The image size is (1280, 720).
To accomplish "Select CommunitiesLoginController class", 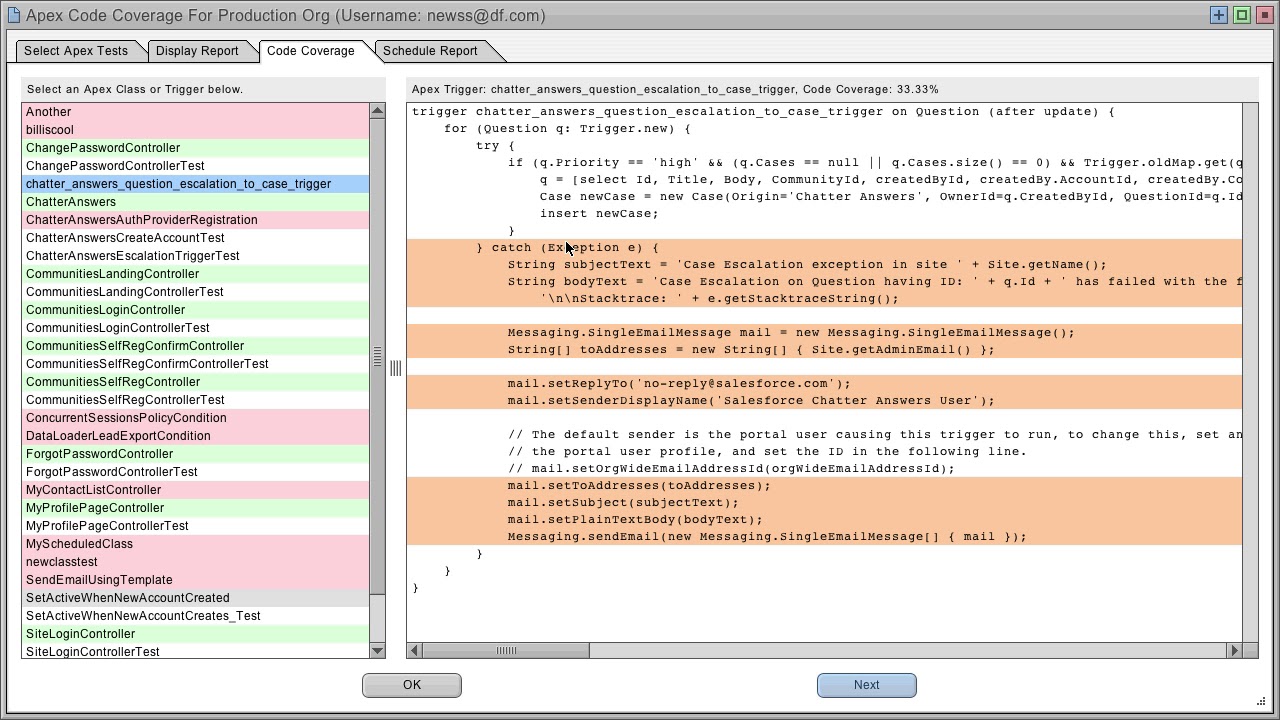I will click(x=196, y=310).
